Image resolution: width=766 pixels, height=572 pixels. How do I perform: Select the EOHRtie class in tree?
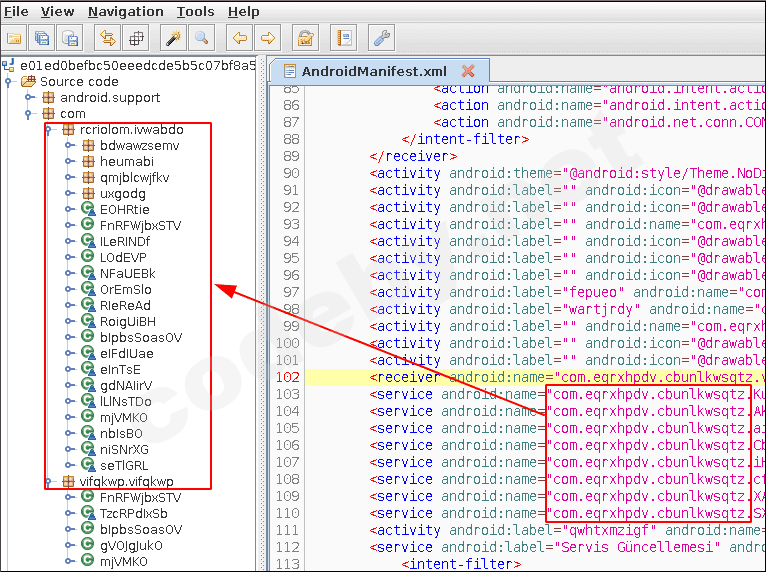point(124,210)
